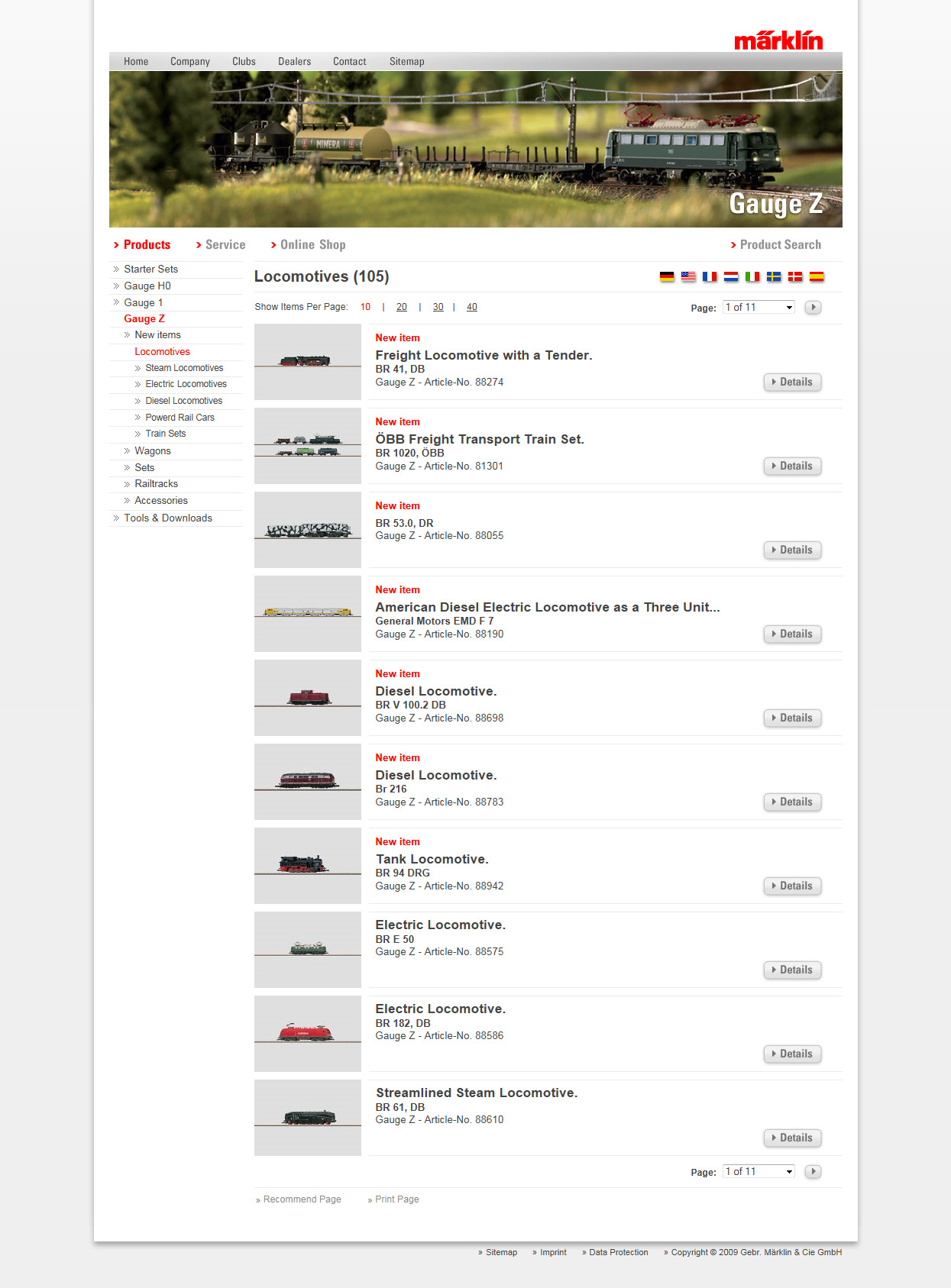This screenshot has width=951, height=1288.
Task: Expand Steam Locomotives in the sidebar
Action: tap(184, 368)
